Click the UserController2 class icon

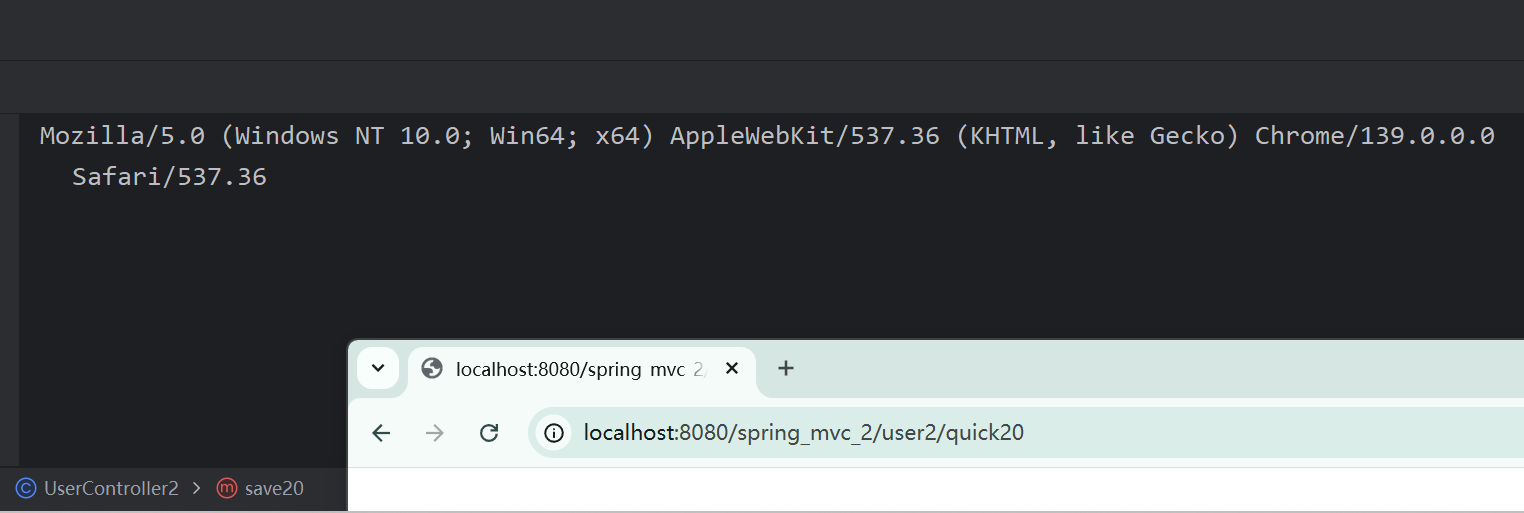26,489
